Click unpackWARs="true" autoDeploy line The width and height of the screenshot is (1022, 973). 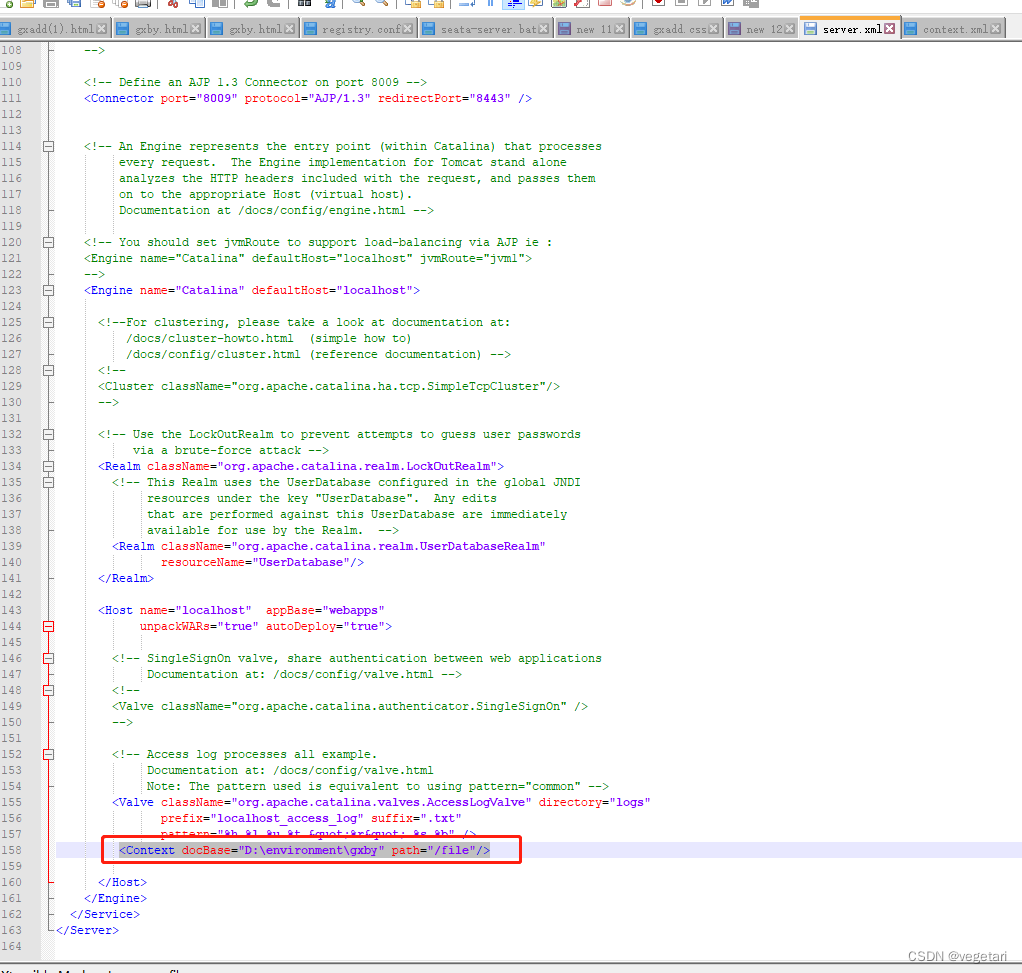tap(265, 626)
